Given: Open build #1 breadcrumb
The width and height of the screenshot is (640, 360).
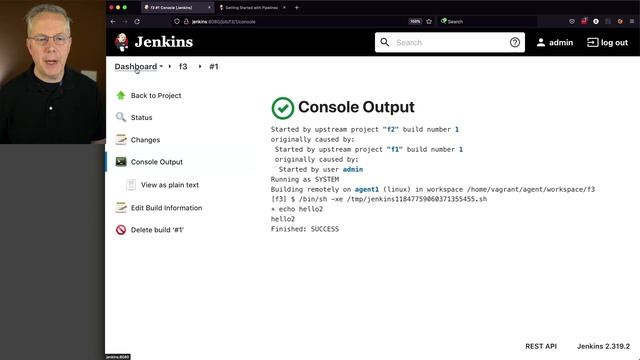Looking at the screenshot, I should point(214,67).
